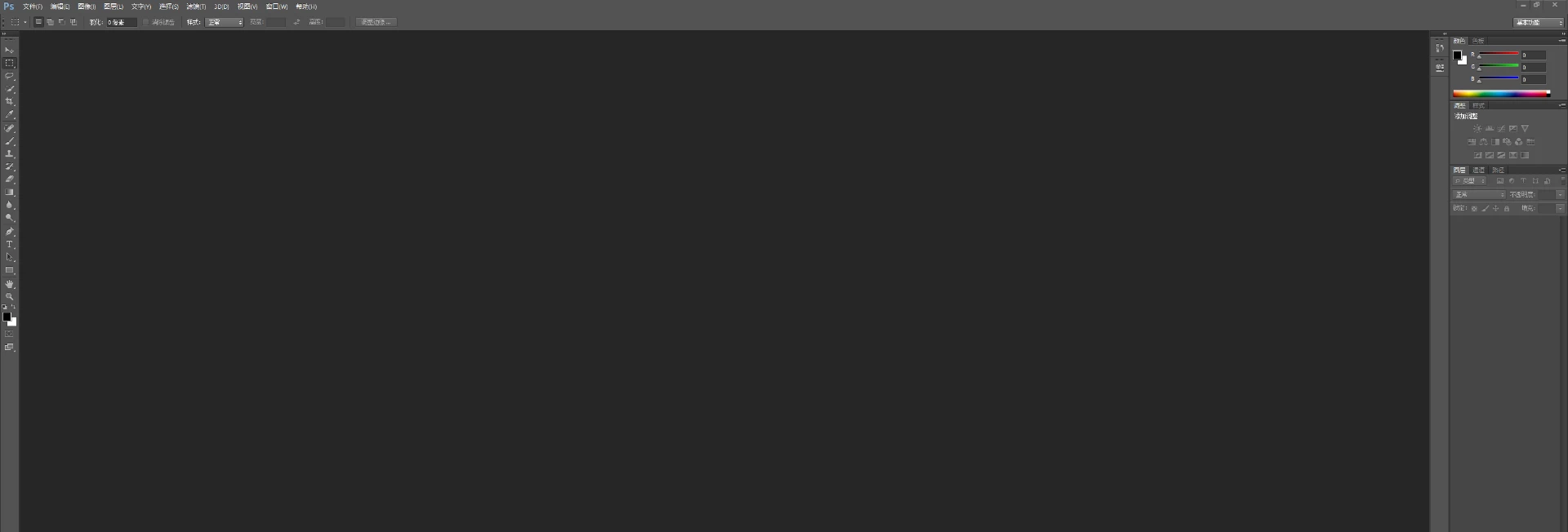Select the Pen tool
This screenshot has height=532, width=1568.
tap(10, 232)
